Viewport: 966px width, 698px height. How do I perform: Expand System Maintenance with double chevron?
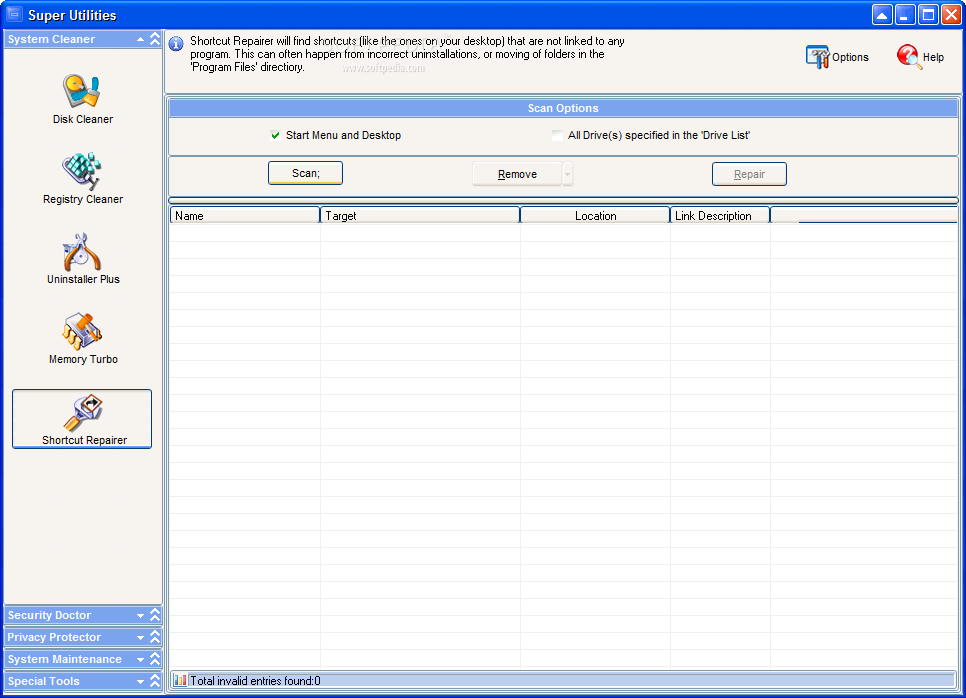pos(155,659)
